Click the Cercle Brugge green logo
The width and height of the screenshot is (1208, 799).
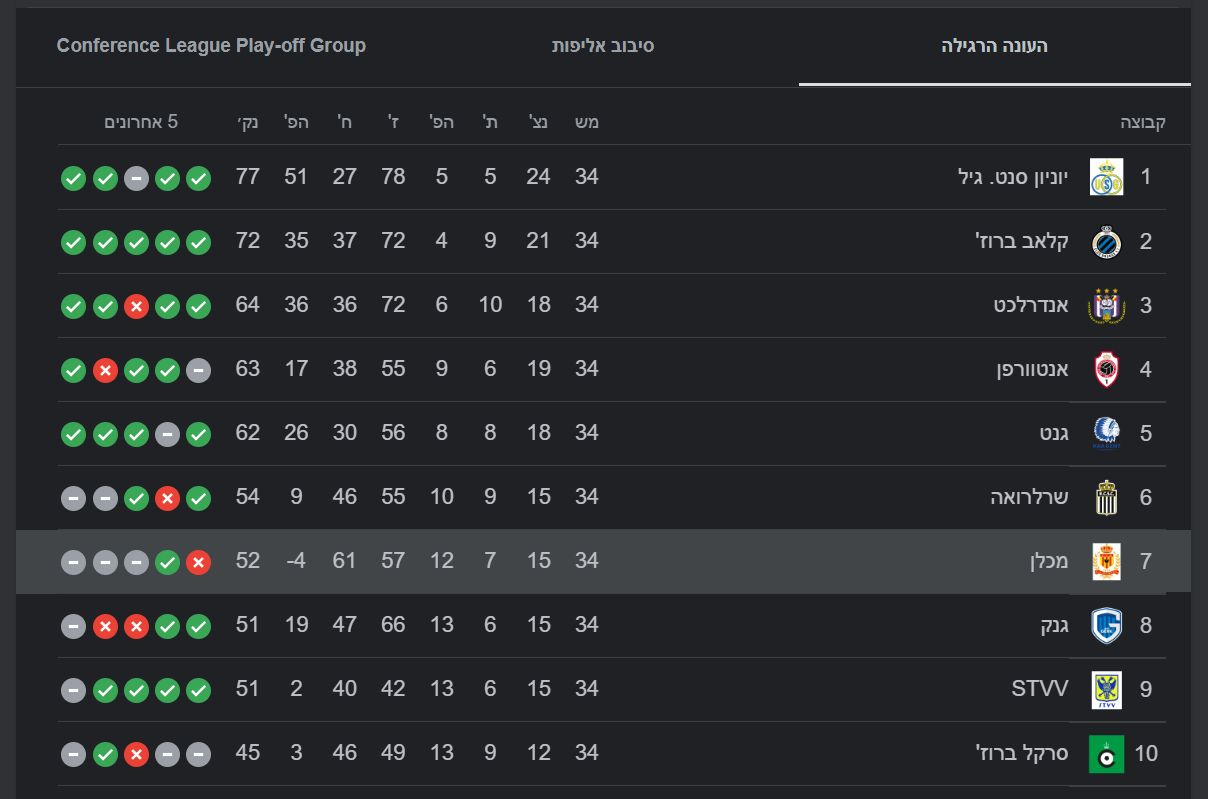tap(1106, 753)
